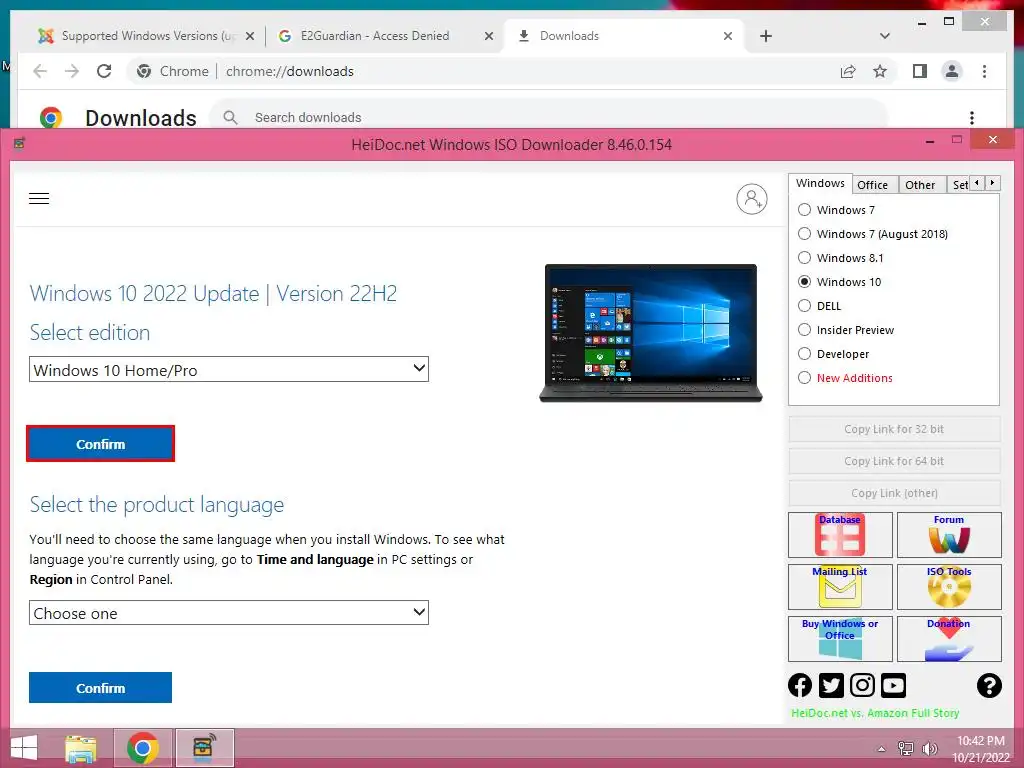Click the Search downloads field

pos(549,118)
